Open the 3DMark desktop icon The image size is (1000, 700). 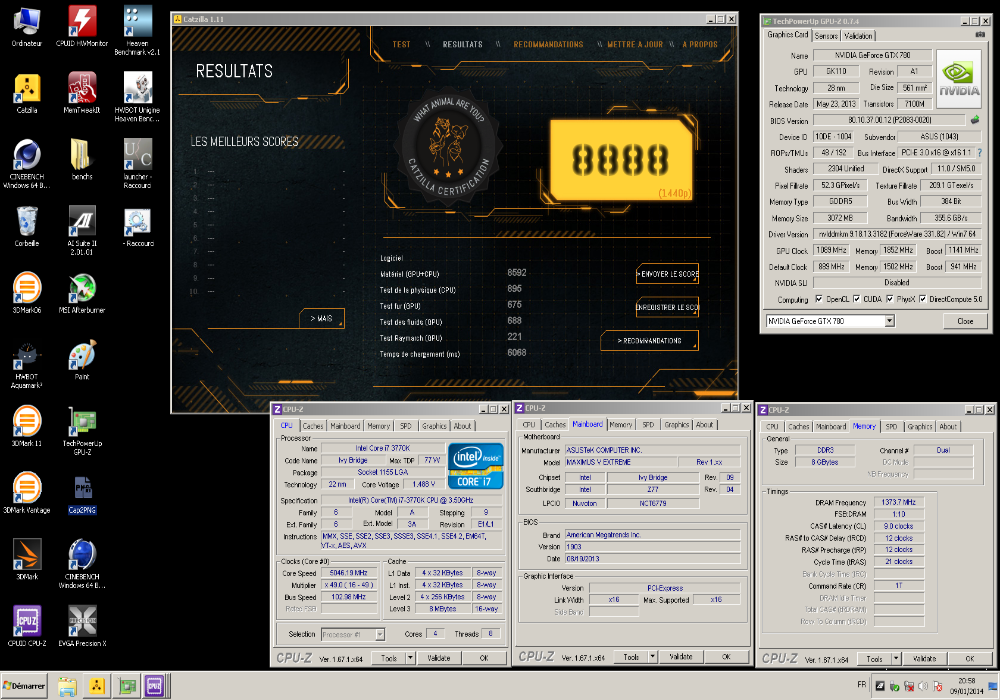click(x=27, y=559)
